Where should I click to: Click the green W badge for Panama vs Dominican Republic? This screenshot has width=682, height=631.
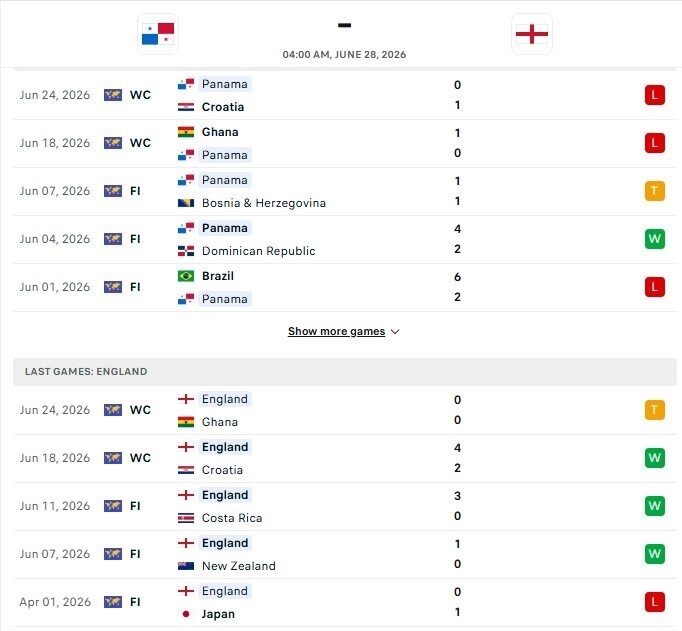pos(655,239)
